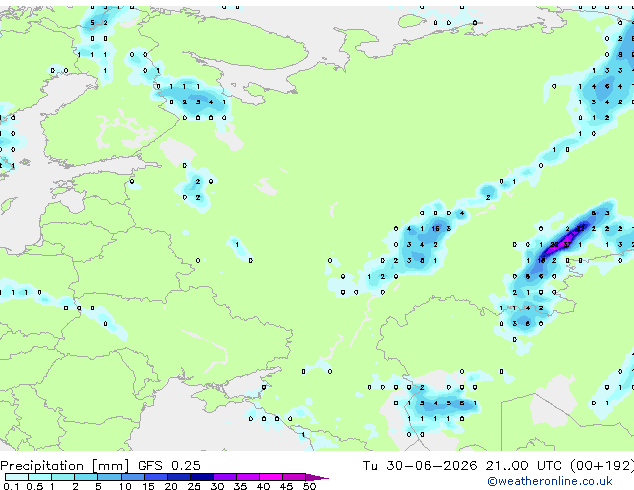Click the 5–10 mm legend swatch
This screenshot has width=634, height=490.
[109, 477]
